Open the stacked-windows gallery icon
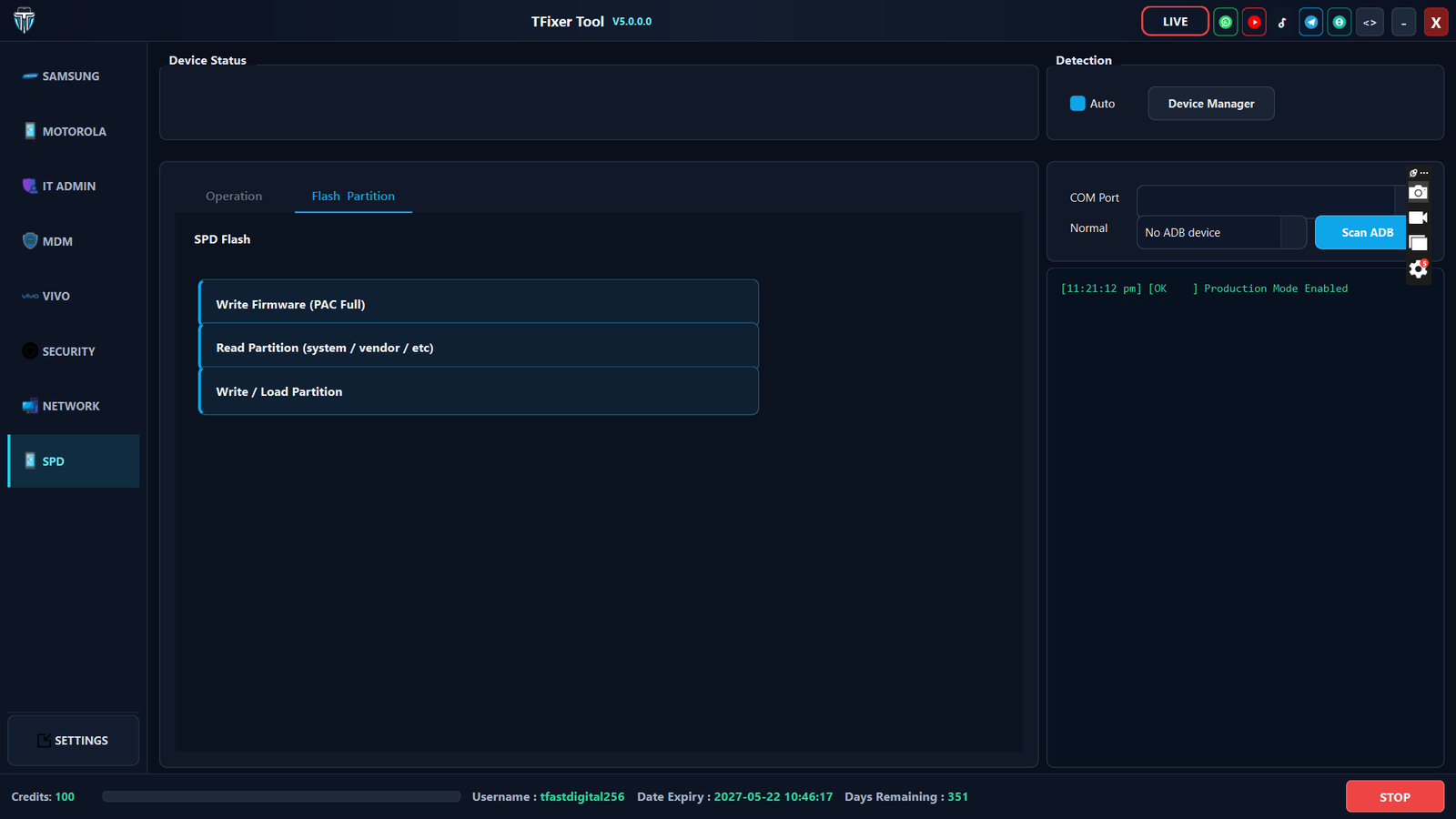1456x819 pixels. [1418, 243]
